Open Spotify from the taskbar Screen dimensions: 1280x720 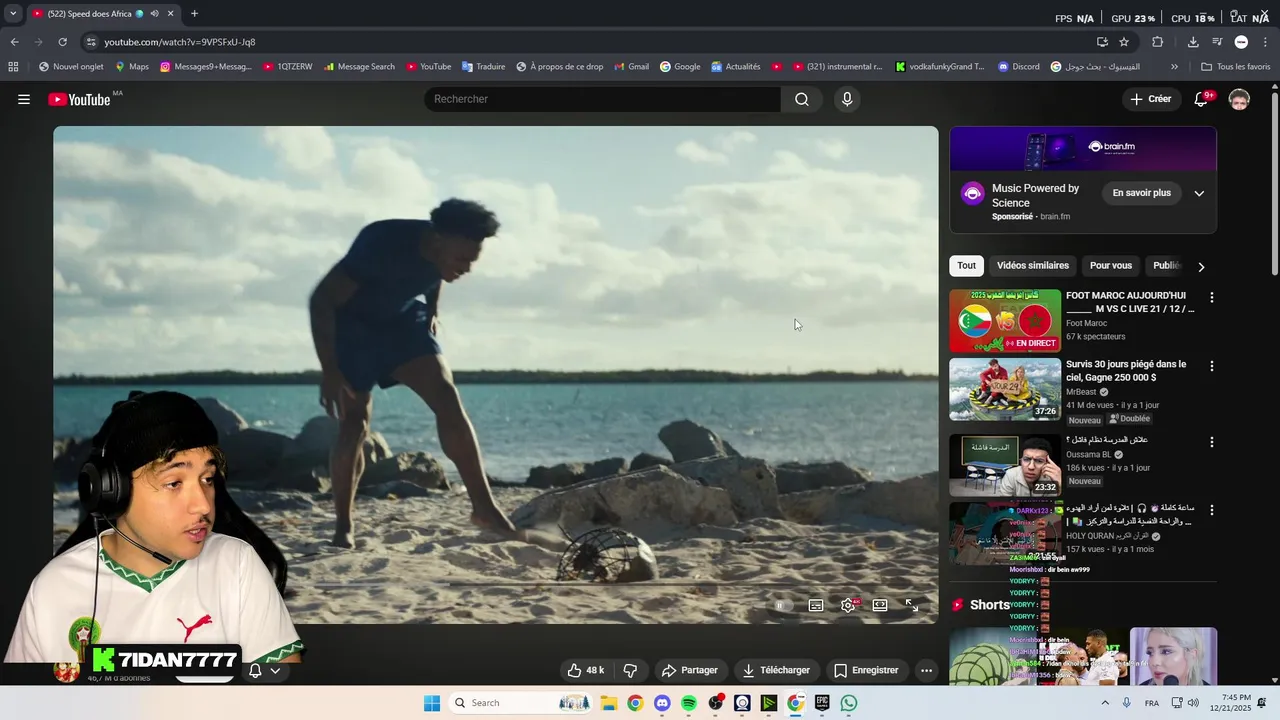(x=688, y=703)
